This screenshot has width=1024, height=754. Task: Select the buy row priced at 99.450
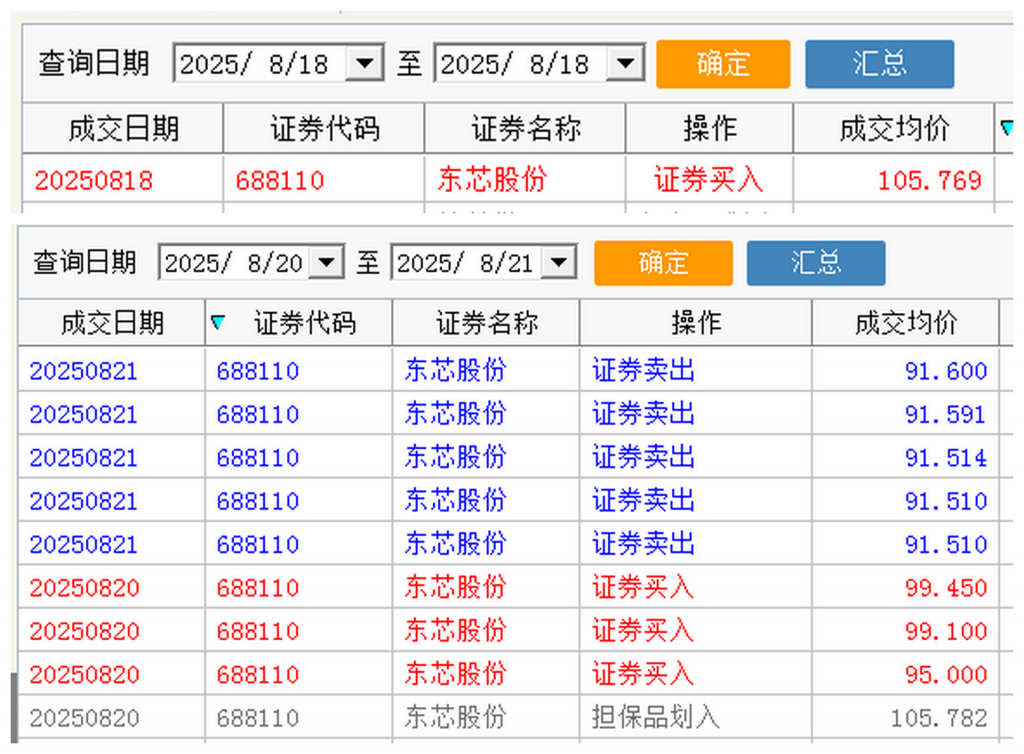tap(500, 587)
